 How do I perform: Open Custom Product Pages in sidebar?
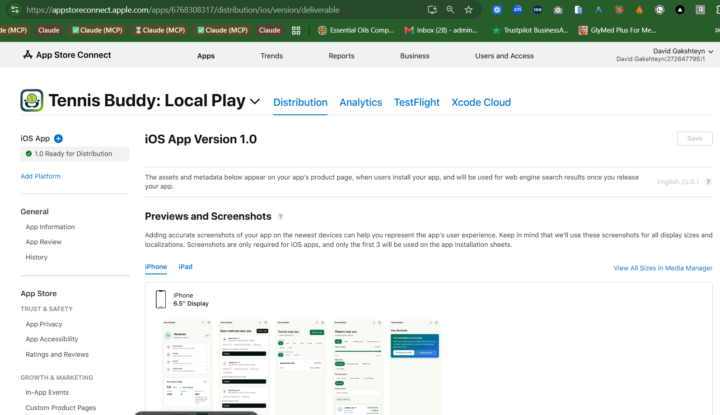click(x=61, y=408)
